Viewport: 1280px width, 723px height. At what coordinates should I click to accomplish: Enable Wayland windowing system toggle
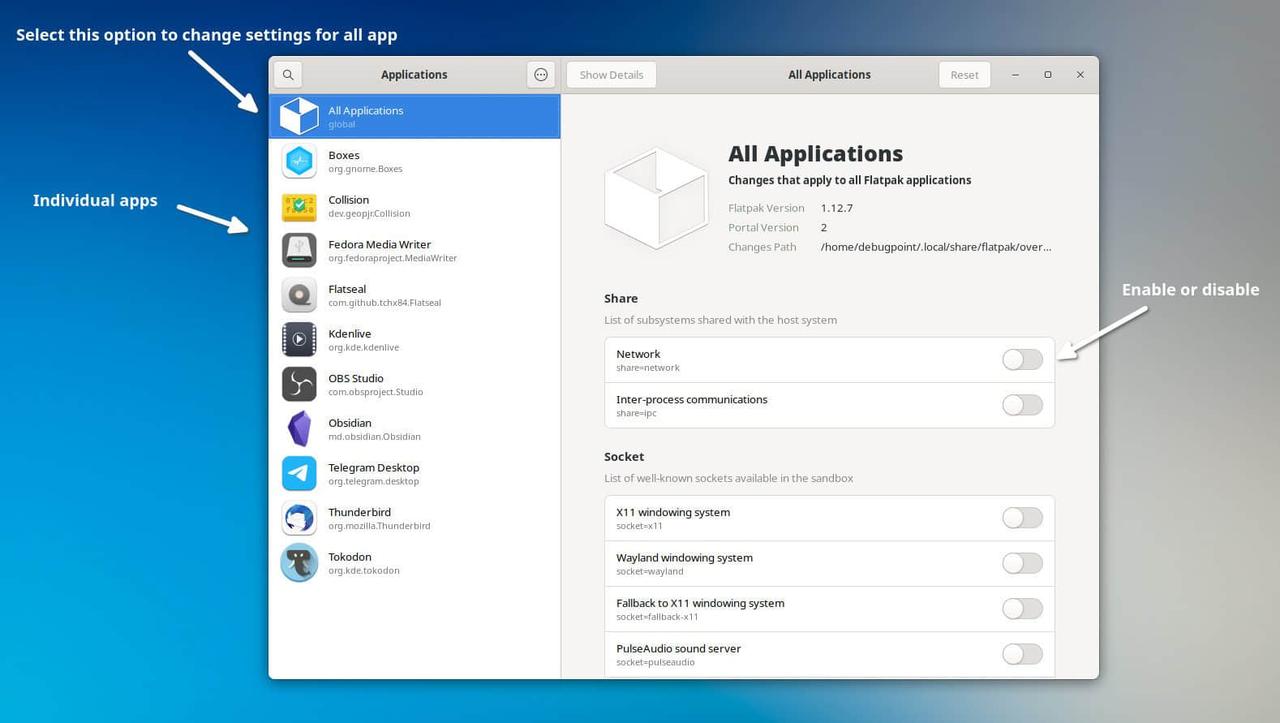(1022, 563)
